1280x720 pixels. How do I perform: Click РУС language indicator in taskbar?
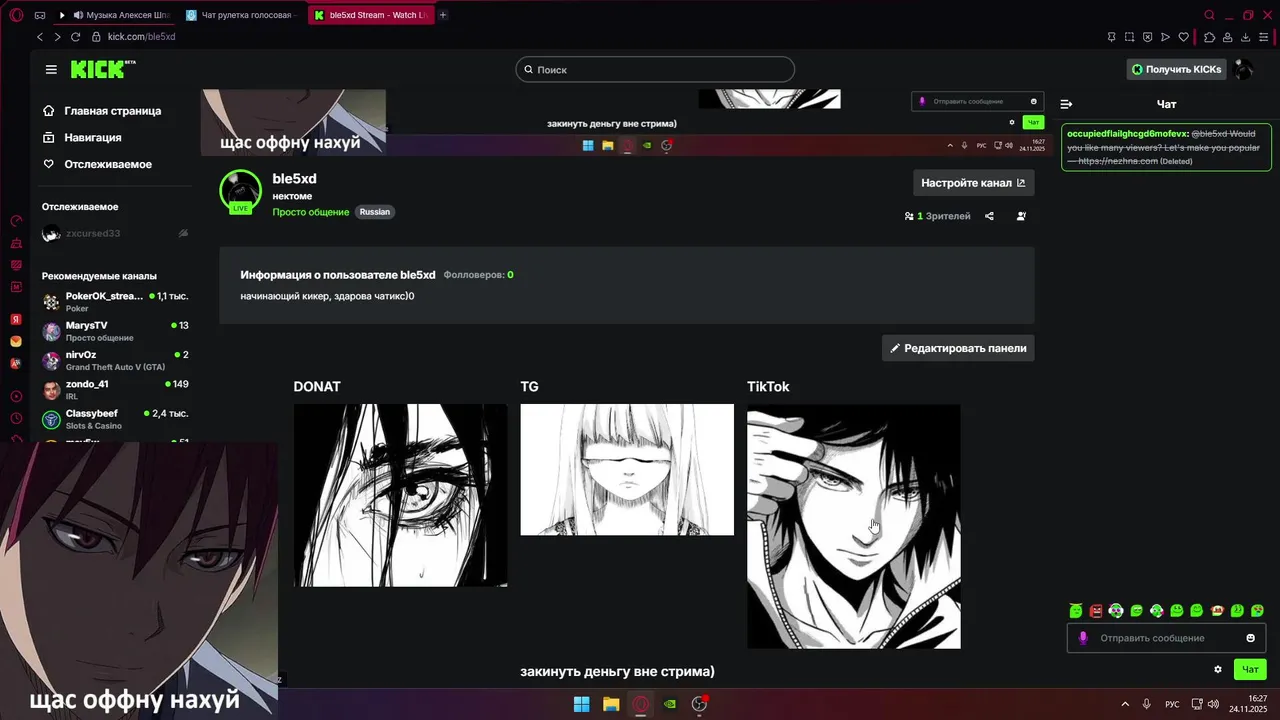pyautogui.click(x=1173, y=704)
